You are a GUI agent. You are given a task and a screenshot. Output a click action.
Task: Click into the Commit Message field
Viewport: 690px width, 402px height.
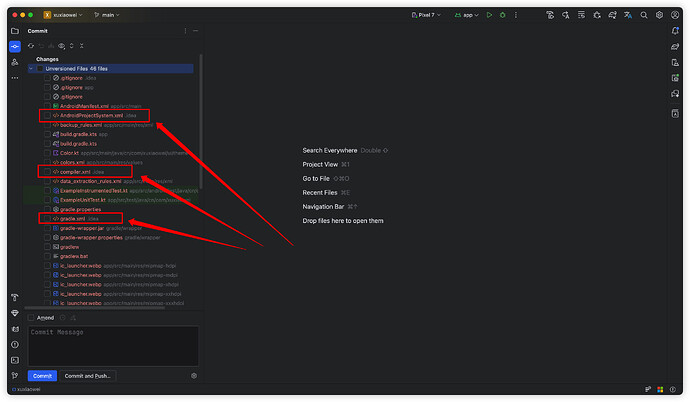pos(112,343)
